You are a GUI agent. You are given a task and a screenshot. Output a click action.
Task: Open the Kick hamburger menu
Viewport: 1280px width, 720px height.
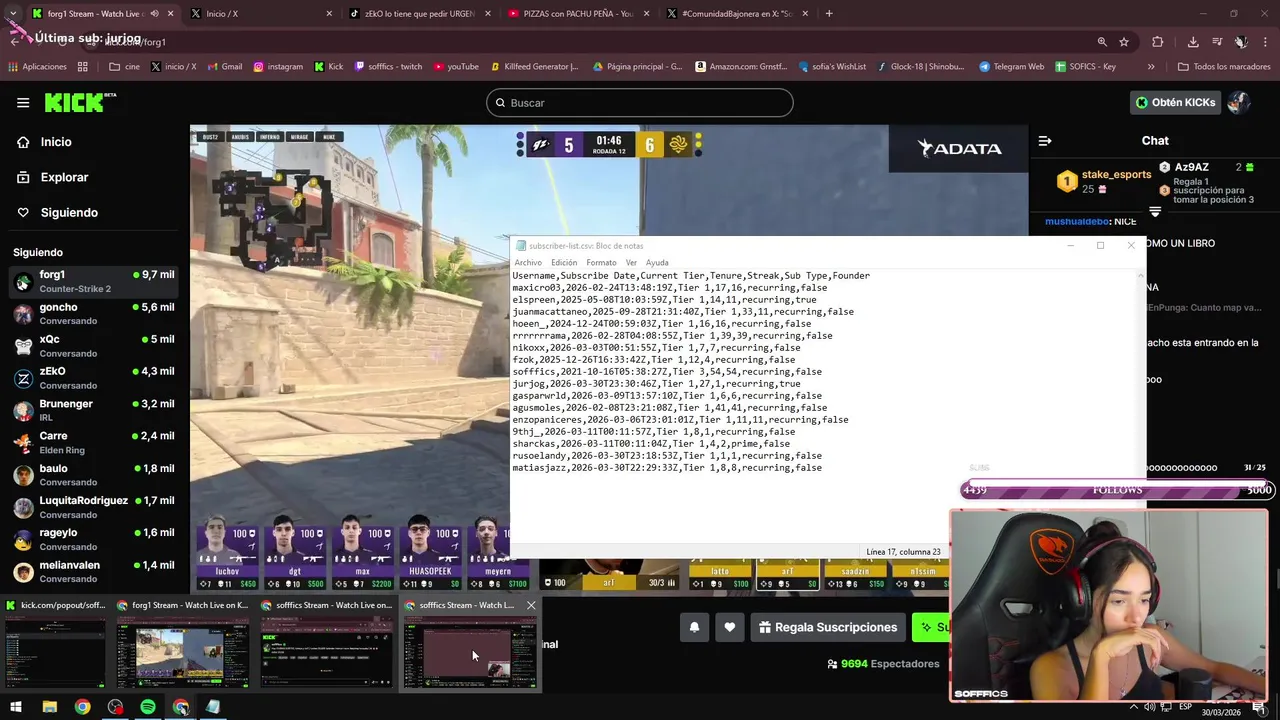tap(23, 103)
